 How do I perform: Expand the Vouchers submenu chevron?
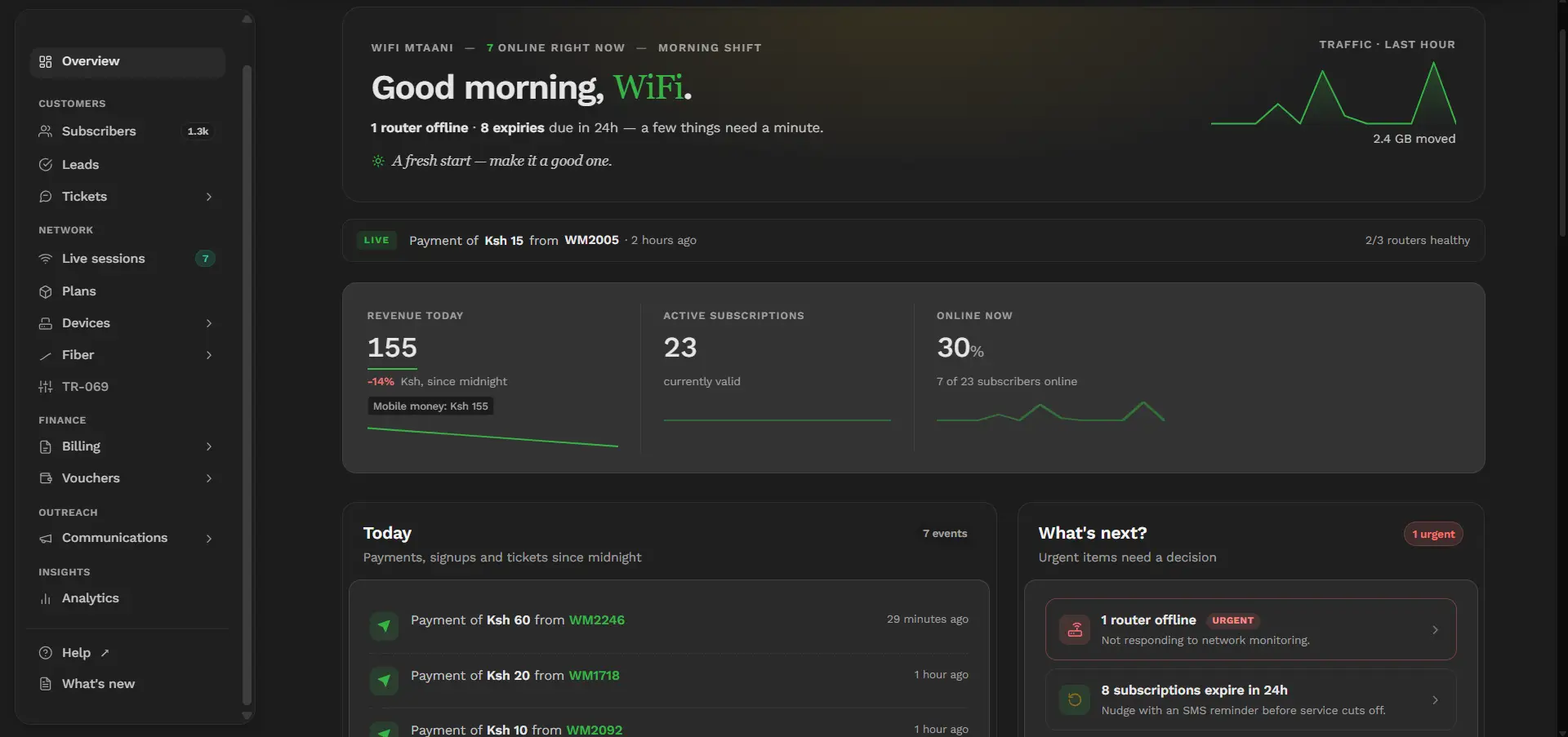(209, 478)
